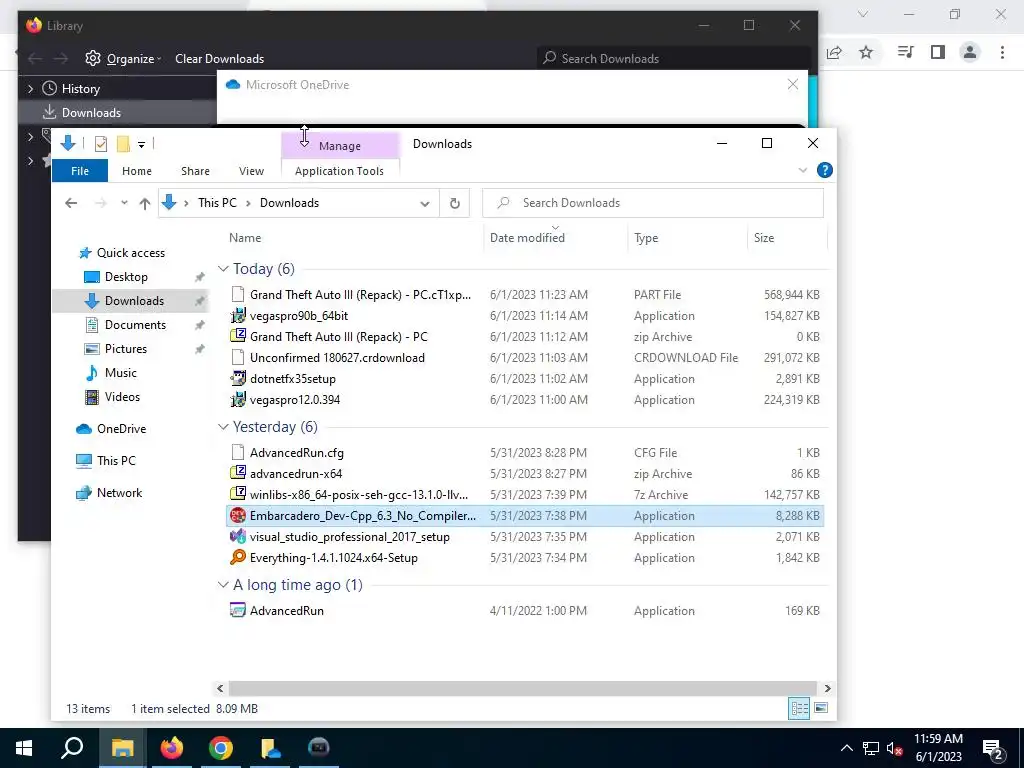Open address bar history dropdown

[x=425, y=203]
